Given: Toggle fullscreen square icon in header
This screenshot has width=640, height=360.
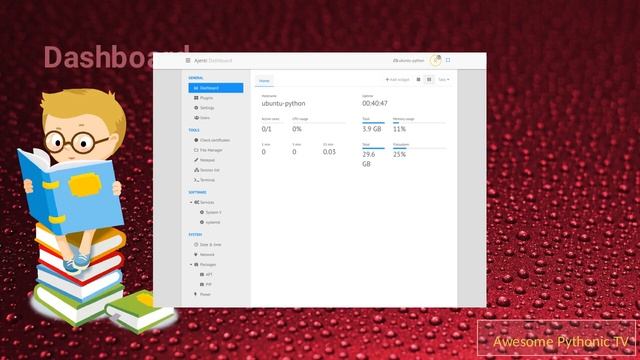Looking at the screenshot, I should click(x=448, y=60).
